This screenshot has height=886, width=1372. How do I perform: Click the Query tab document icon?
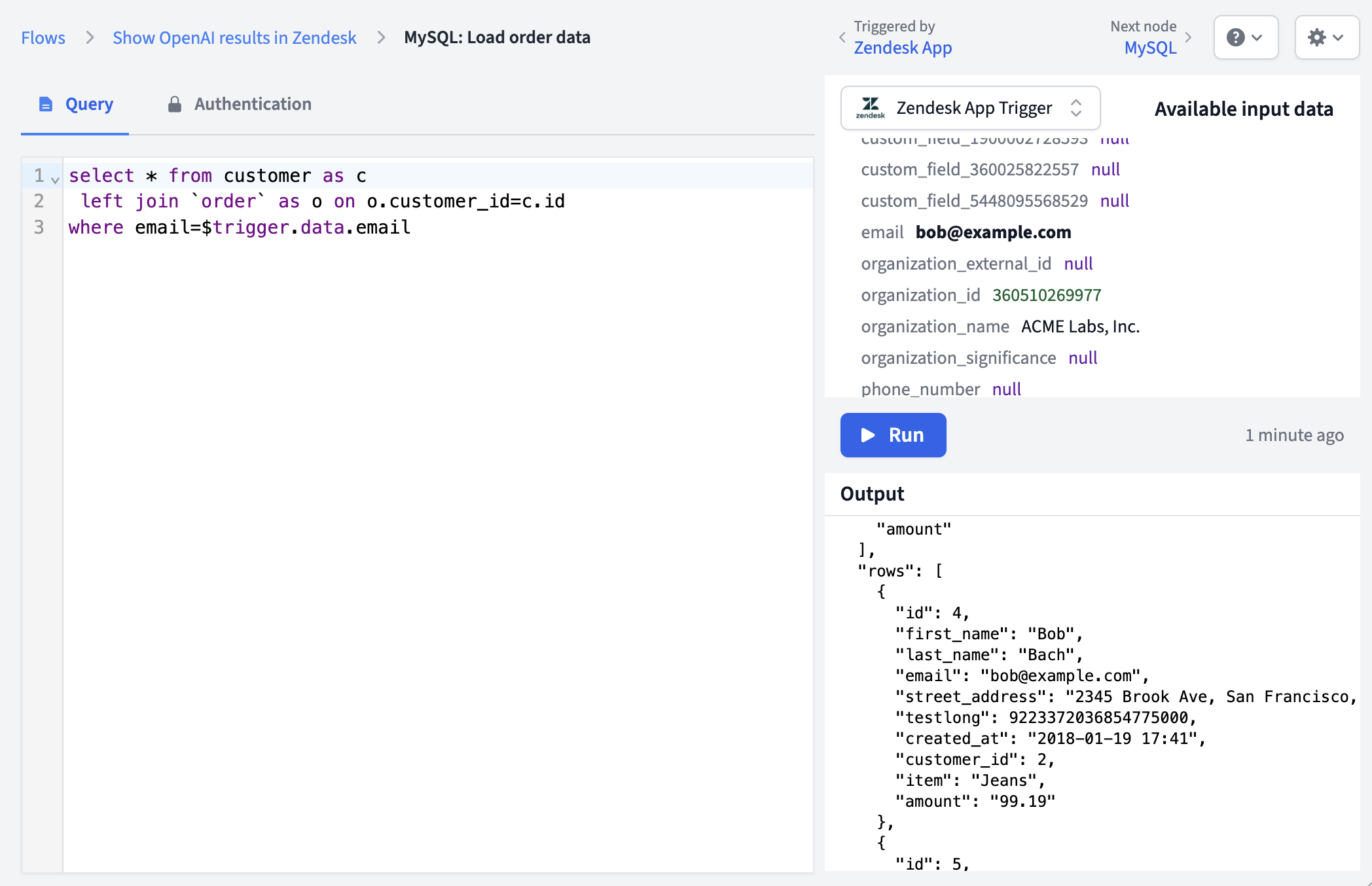[45, 104]
